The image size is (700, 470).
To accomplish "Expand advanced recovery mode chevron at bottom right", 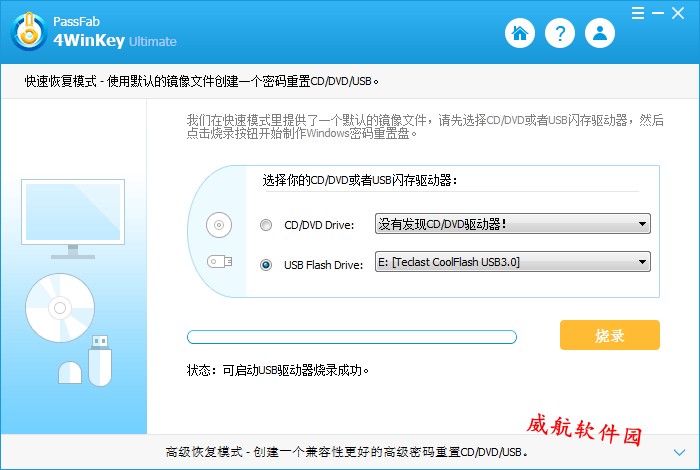I will [x=679, y=452].
